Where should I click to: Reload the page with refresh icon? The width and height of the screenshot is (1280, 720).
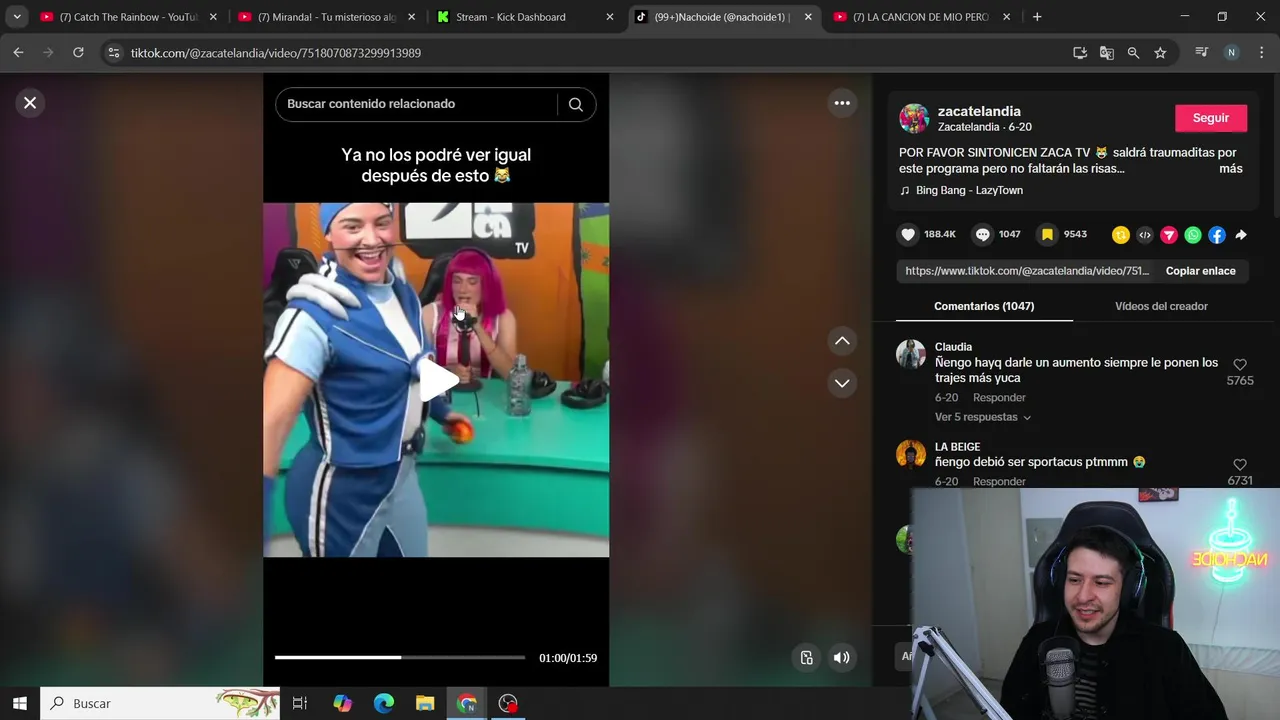coord(78,53)
